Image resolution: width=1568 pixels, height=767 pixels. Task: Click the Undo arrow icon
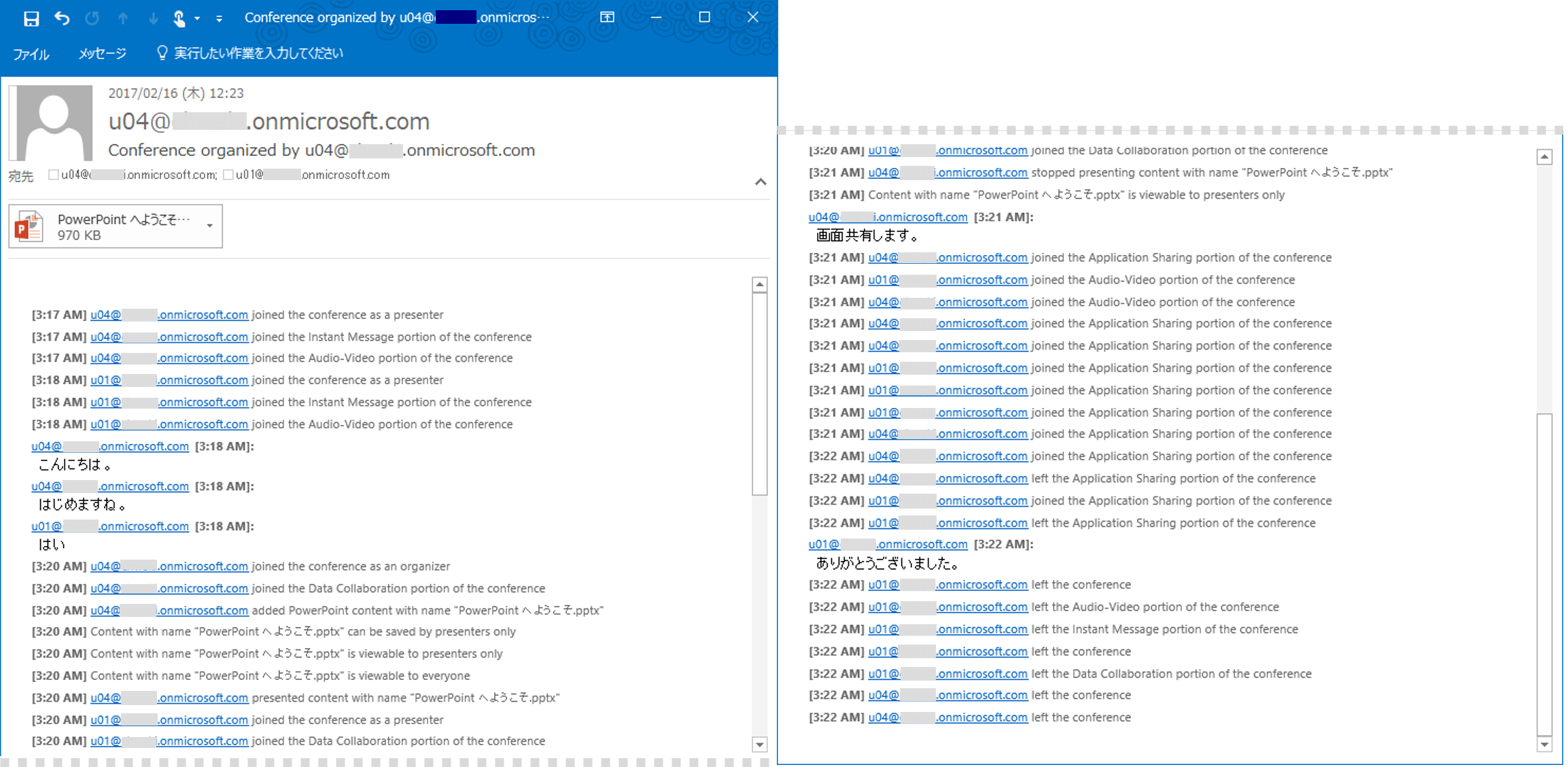(62, 18)
